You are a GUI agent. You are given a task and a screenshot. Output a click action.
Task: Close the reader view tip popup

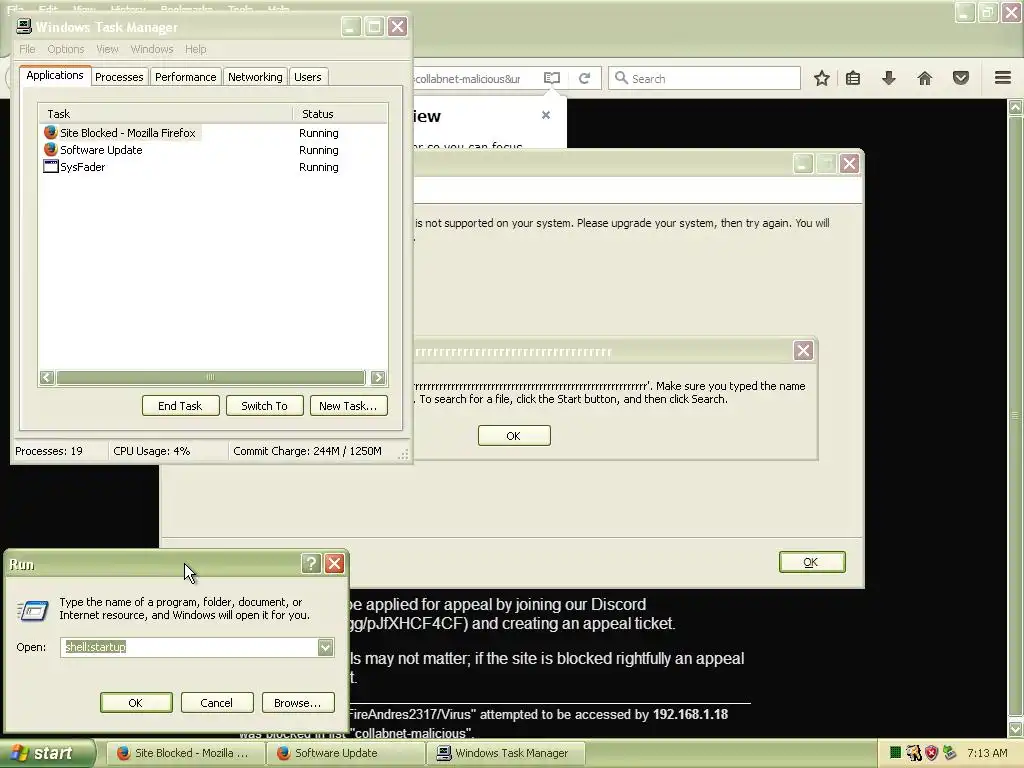click(x=546, y=115)
